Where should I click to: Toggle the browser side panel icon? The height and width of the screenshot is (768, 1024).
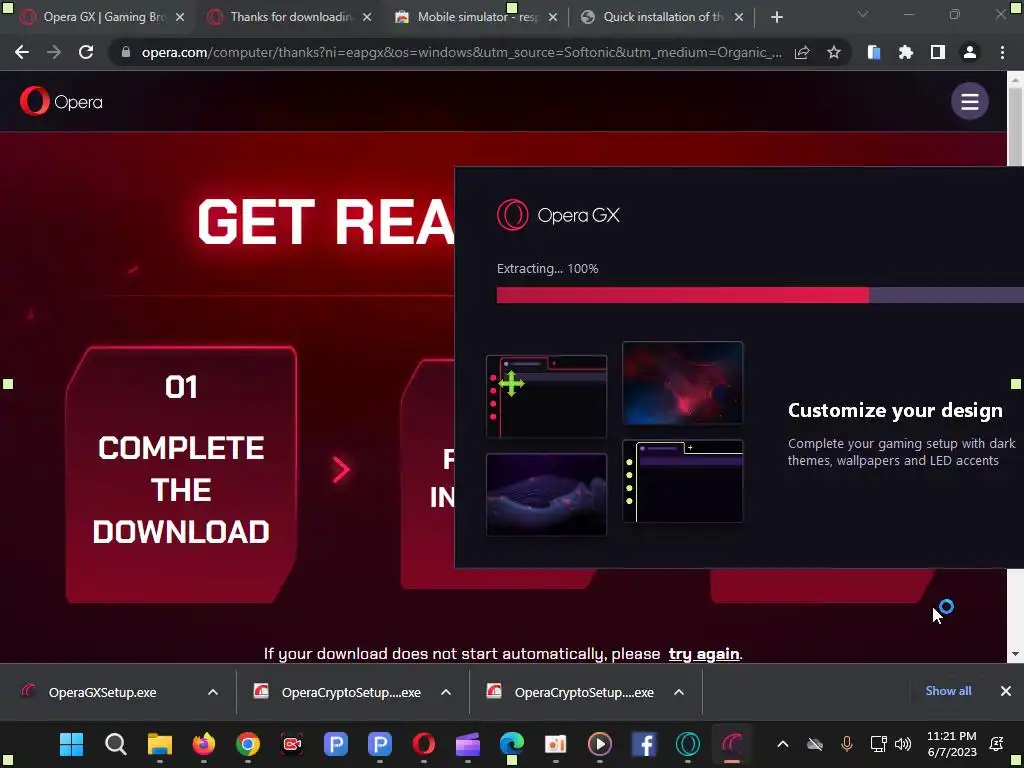(x=938, y=52)
